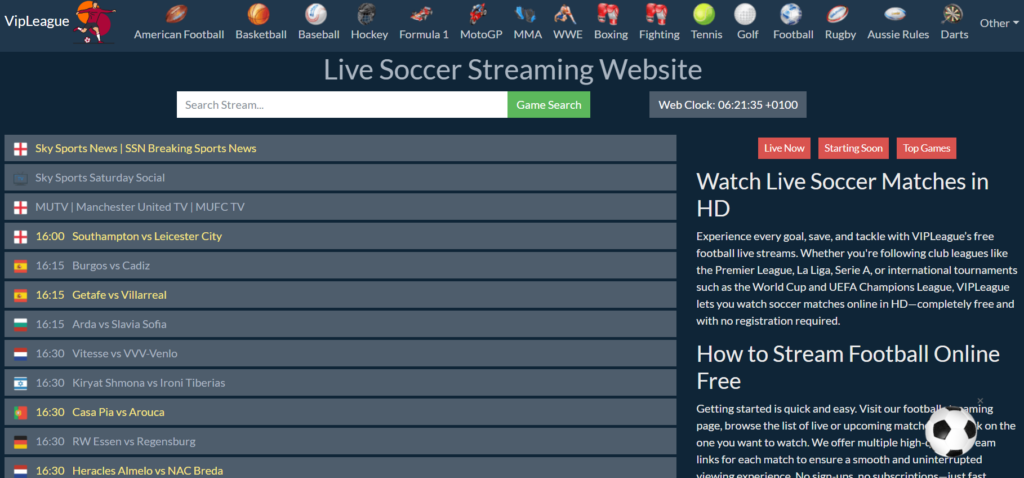Open the Baseball icon
1024x478 pixels.
[316, 14]
